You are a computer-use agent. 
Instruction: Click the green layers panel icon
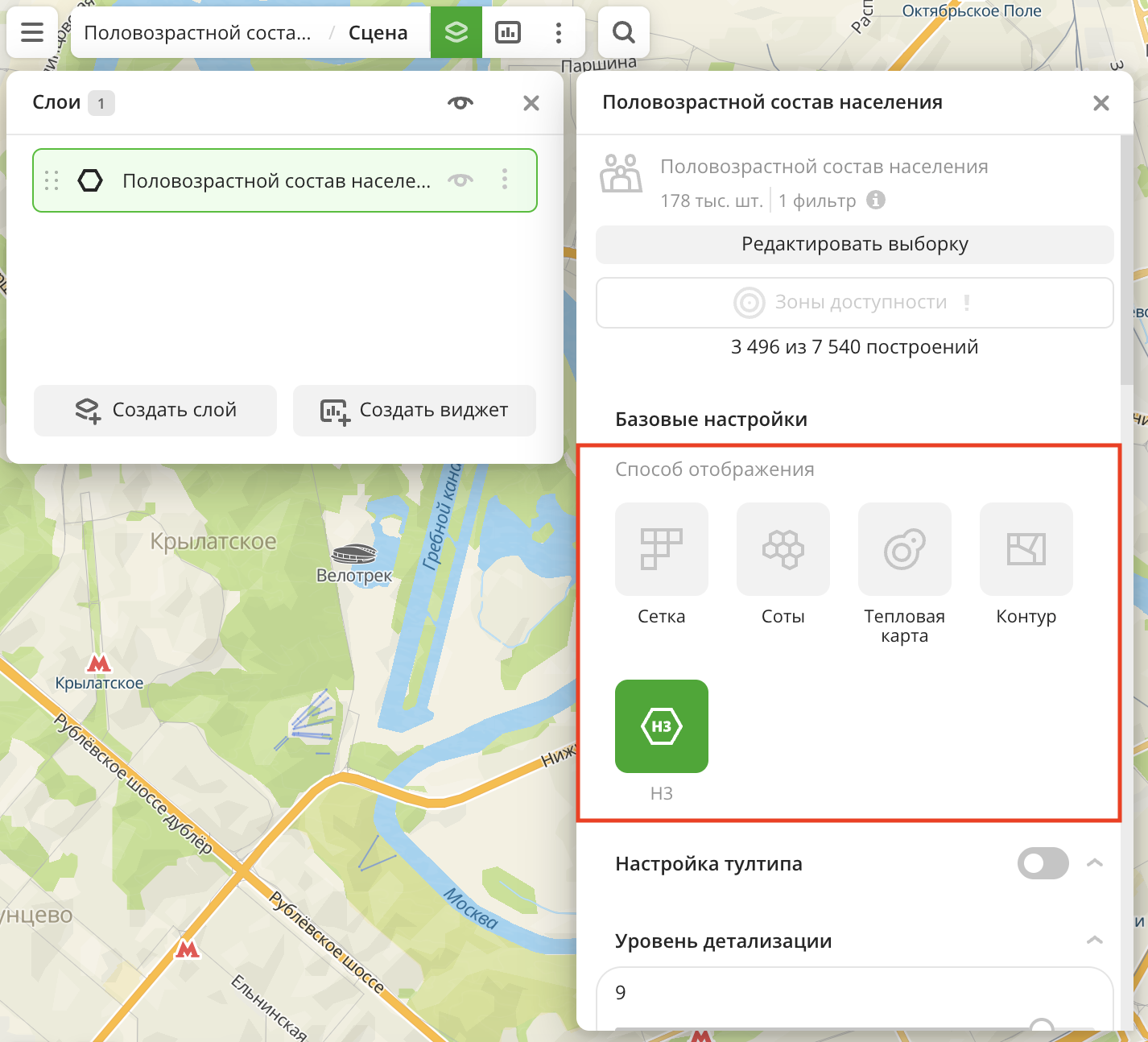456,32
